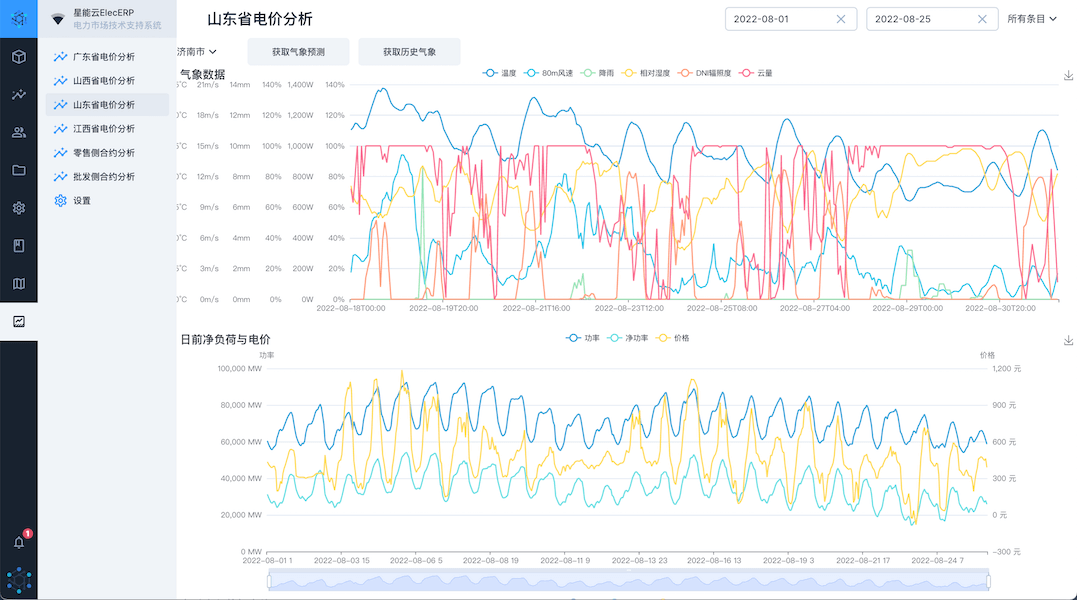Open the gear settings icon in the dark rail
The height and width of the screenshot is (600, 1077).
19,208
